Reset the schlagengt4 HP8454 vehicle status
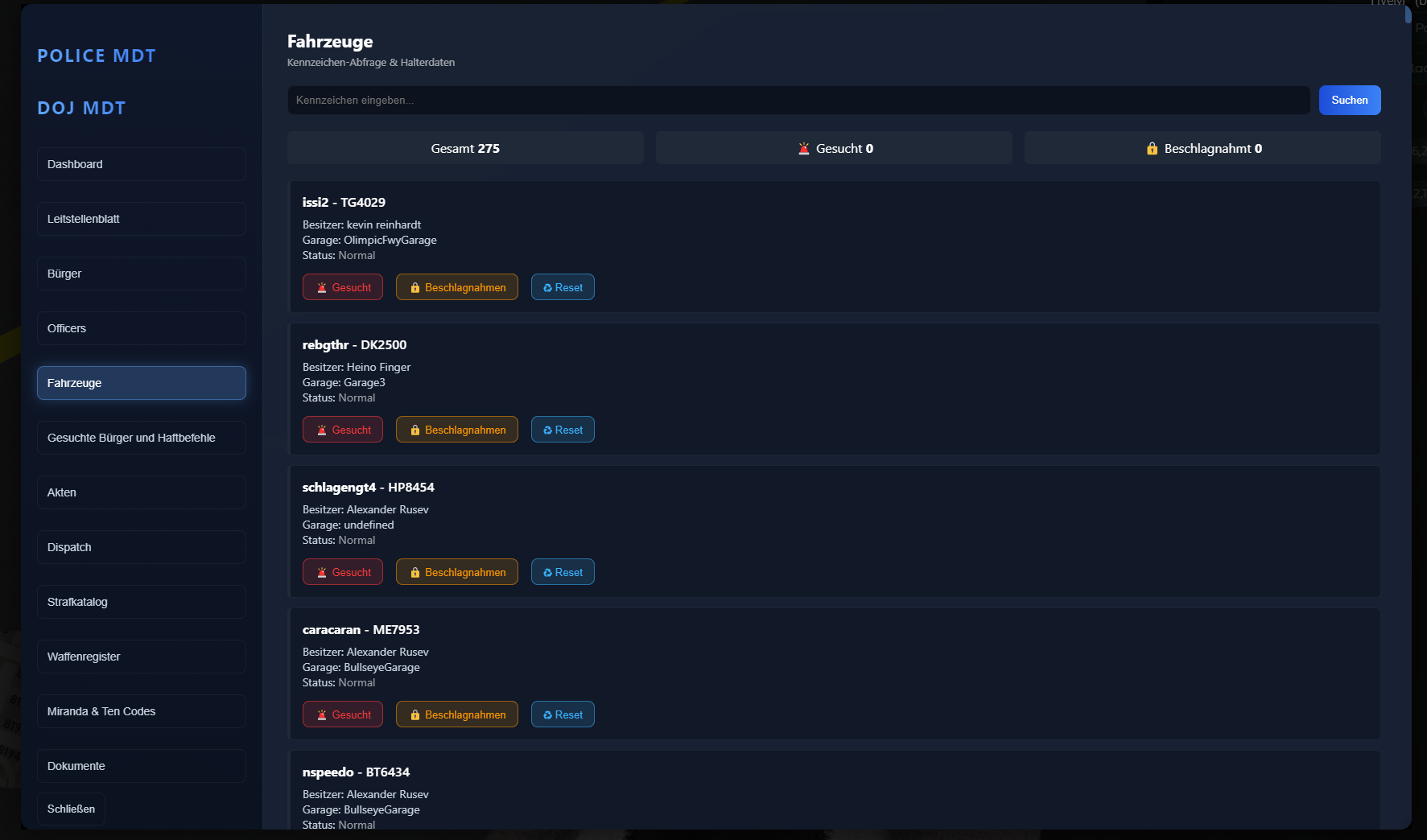 coord(563,572)
